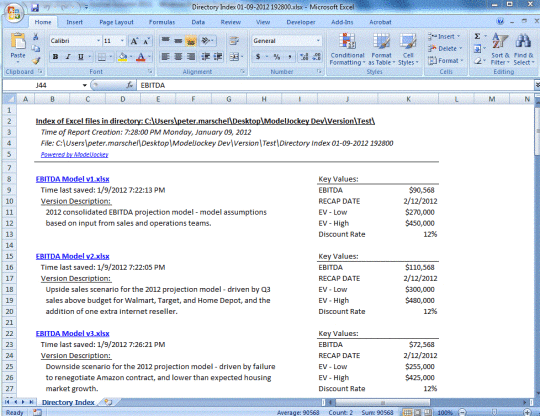The image size is (540, 416).
Task: Click AutoSum sigma icon
Action: click(477, 36)
